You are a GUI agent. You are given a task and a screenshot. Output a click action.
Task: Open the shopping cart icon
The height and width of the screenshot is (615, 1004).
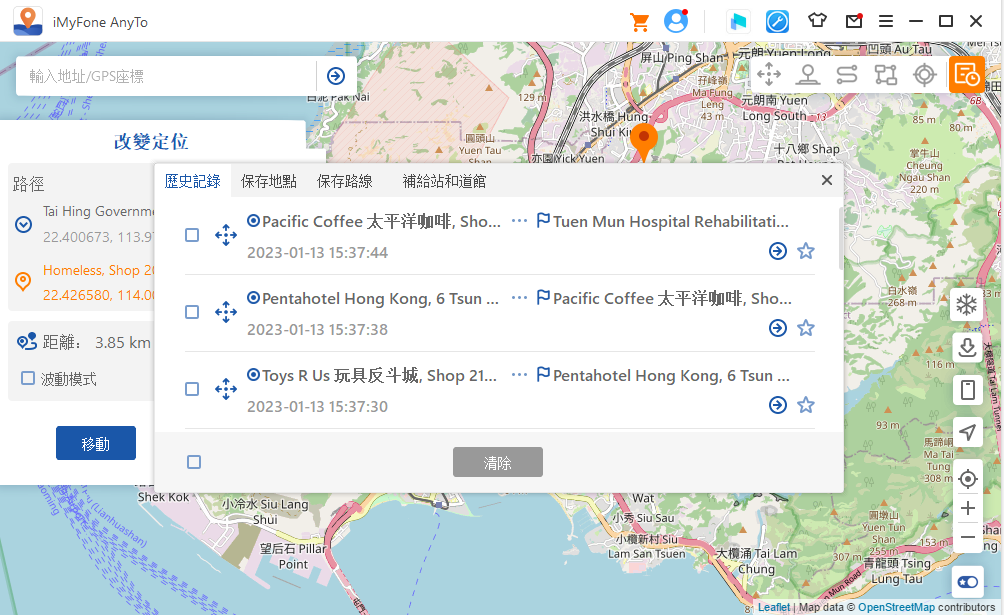(x=639, y=22)
